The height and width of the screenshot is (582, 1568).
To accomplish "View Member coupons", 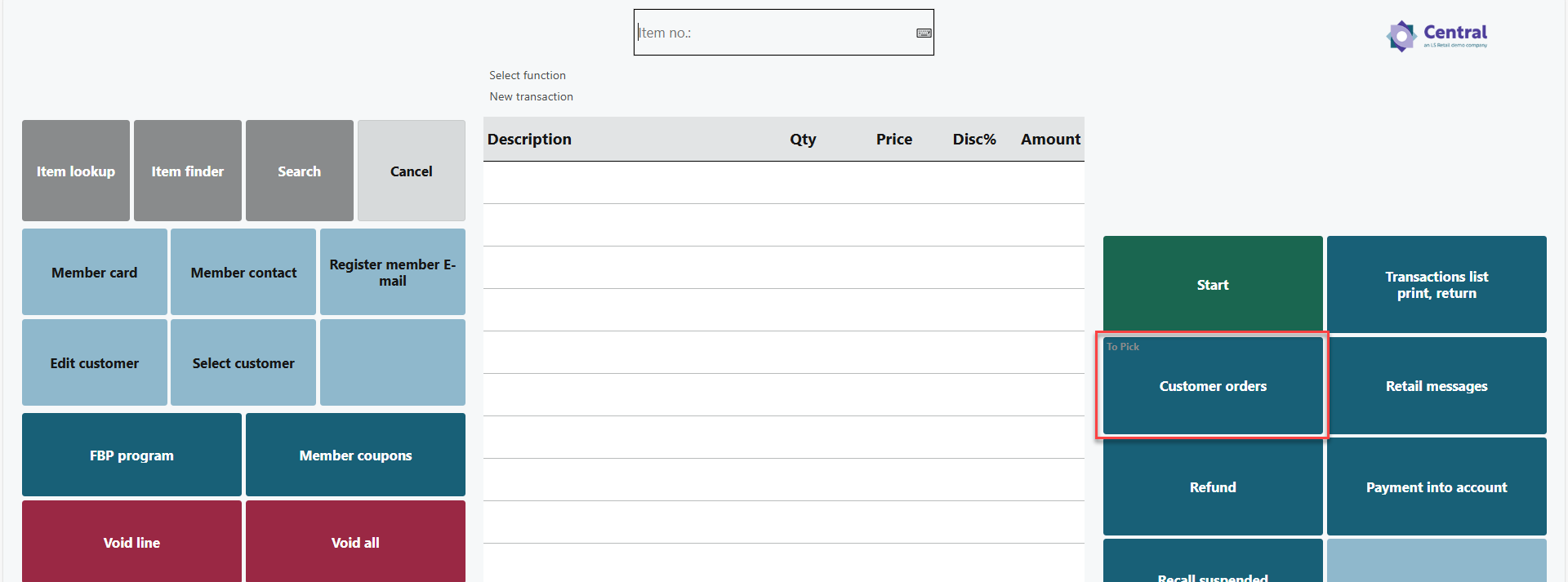I will click(x=355, y=455).
